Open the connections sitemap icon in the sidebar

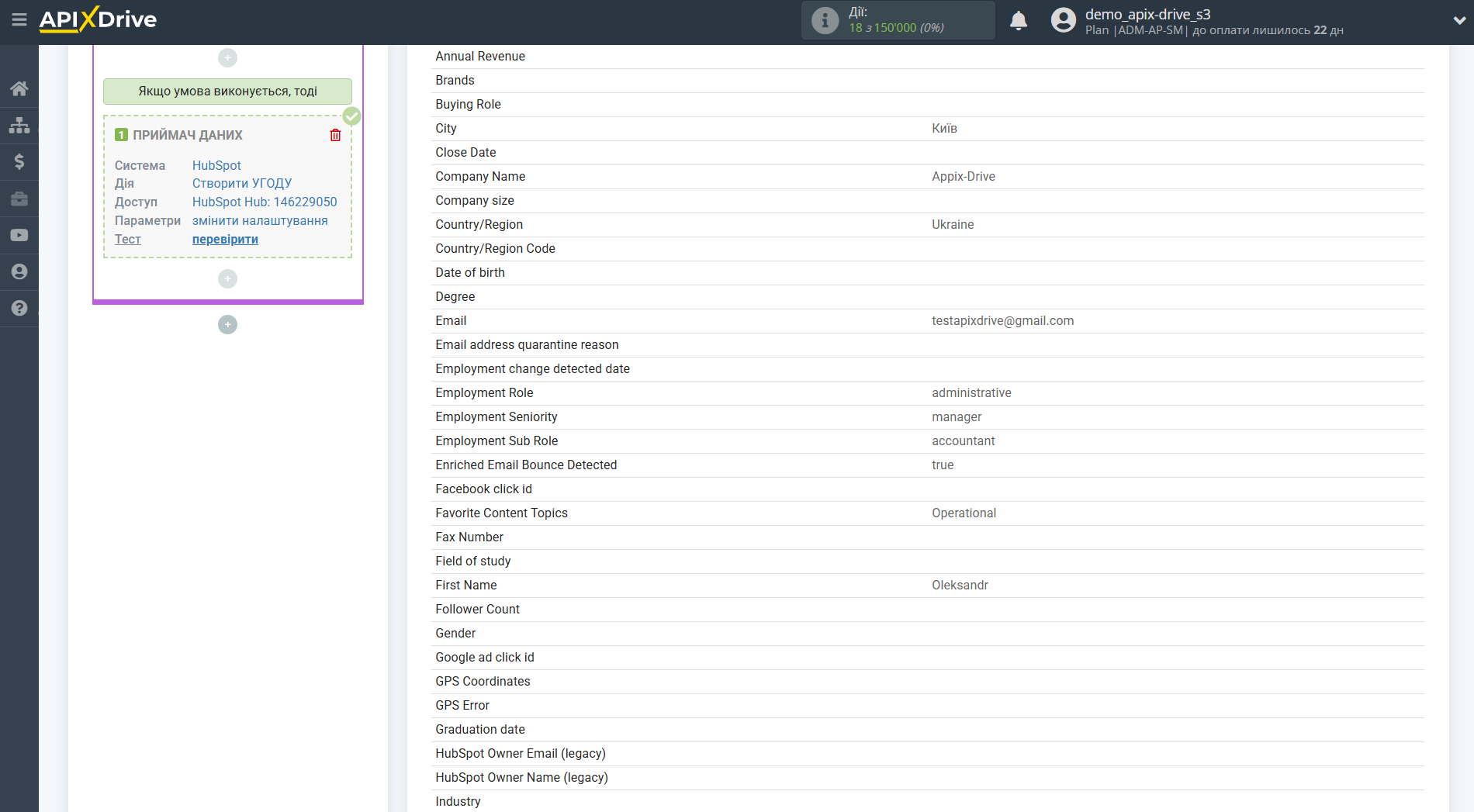pyautogui.click(x=19, y=125)
